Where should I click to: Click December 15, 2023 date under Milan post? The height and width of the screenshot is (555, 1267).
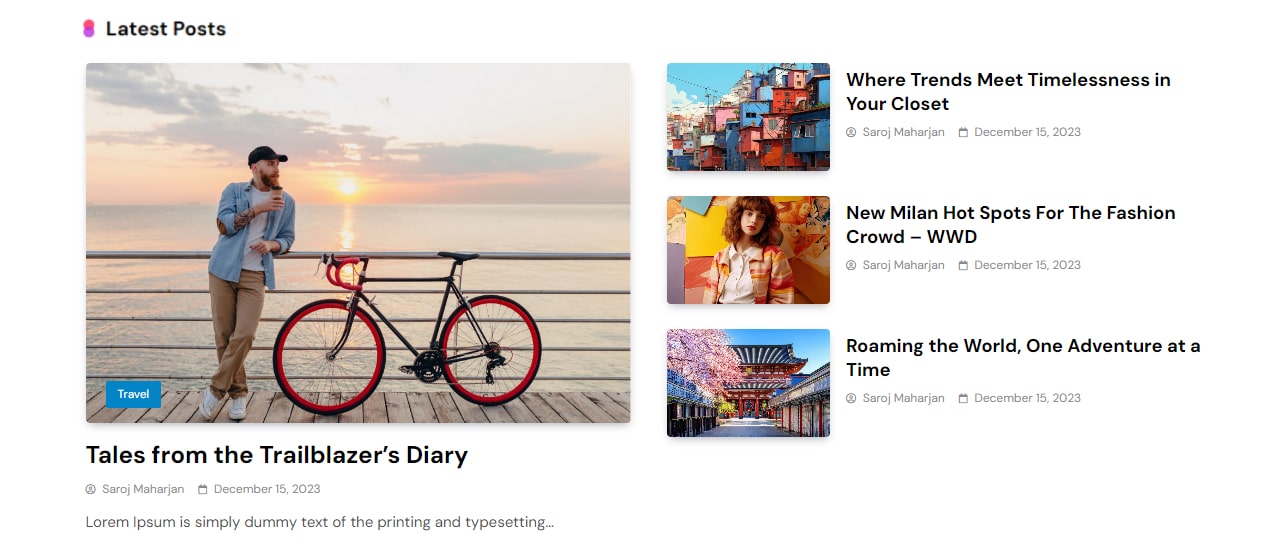(x=1027, y=265)
